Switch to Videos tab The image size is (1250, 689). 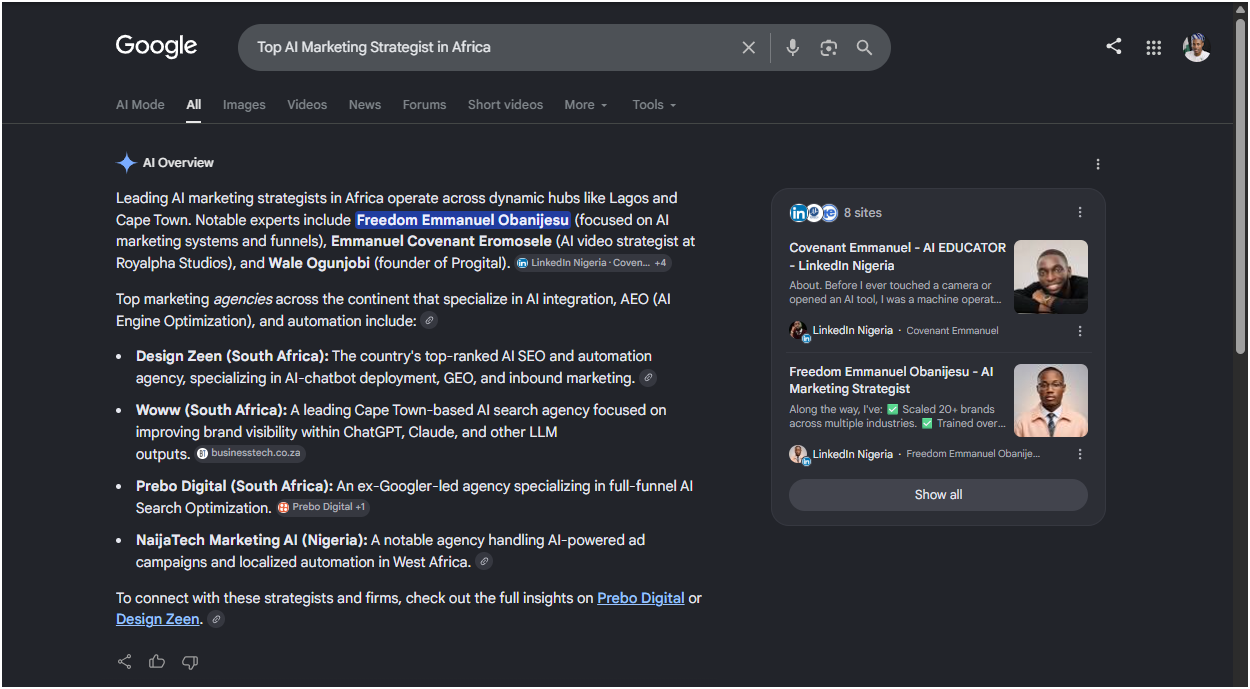(307, 105)
